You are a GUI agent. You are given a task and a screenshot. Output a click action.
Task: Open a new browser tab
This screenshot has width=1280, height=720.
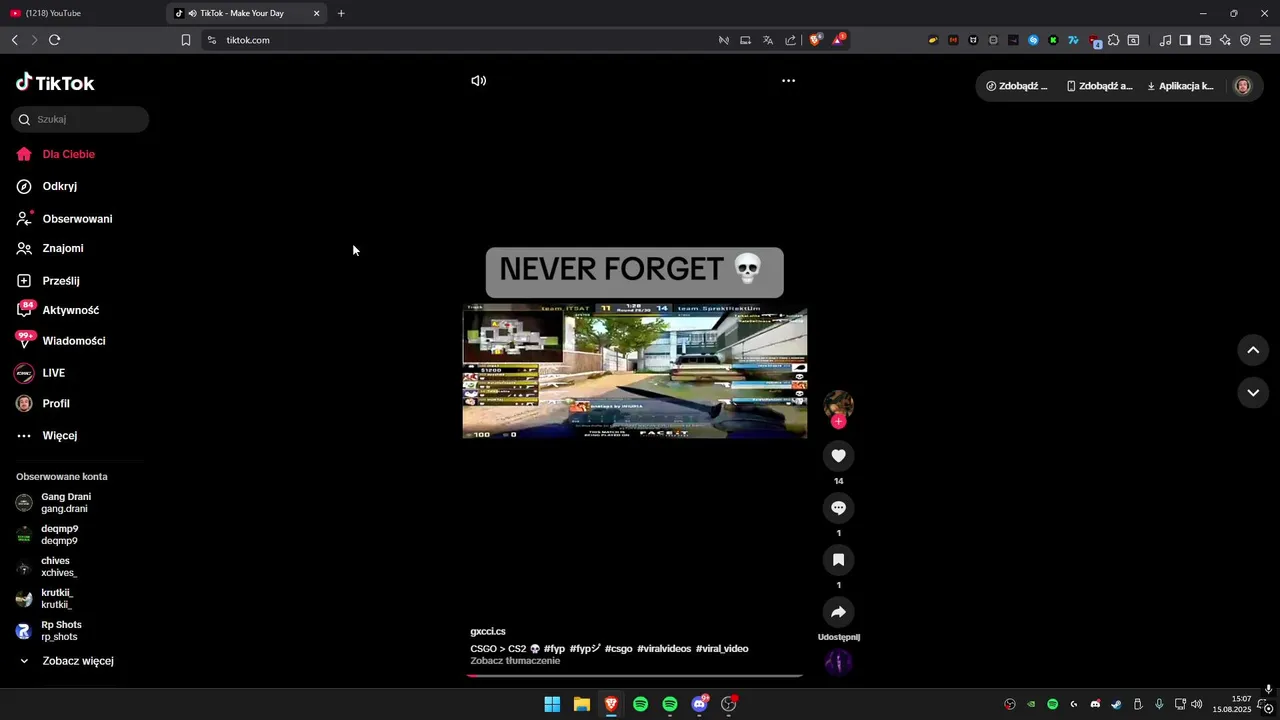(341, 13)
